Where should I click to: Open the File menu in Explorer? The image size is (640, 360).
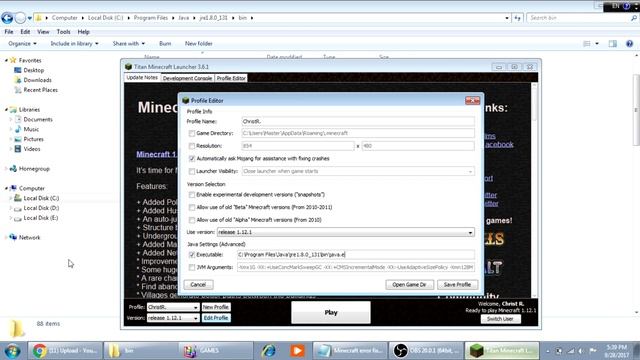tap(9, 32)
